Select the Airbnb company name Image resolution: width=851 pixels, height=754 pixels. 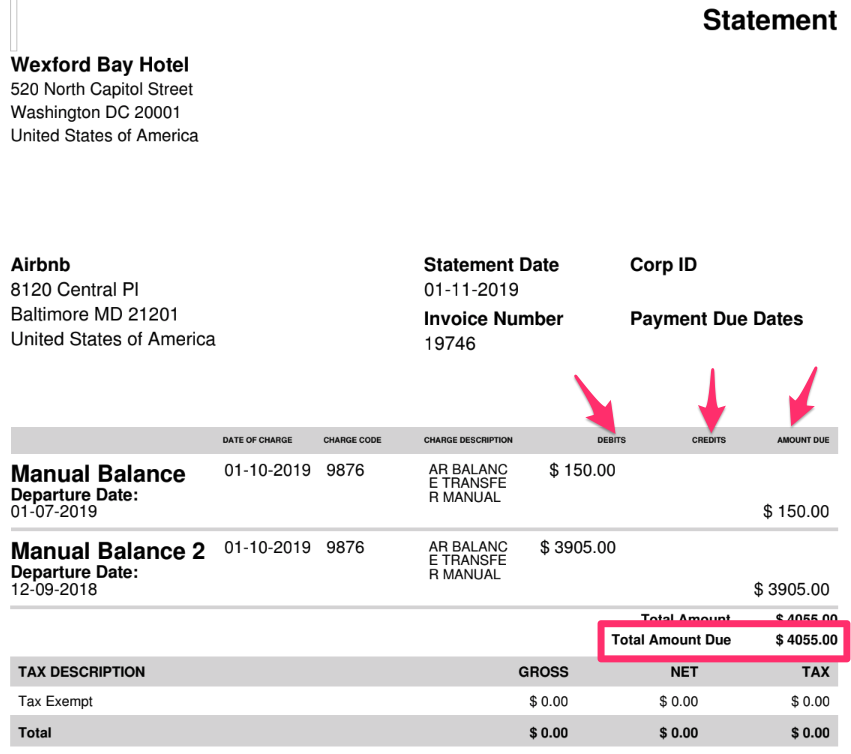coord(41,265)
